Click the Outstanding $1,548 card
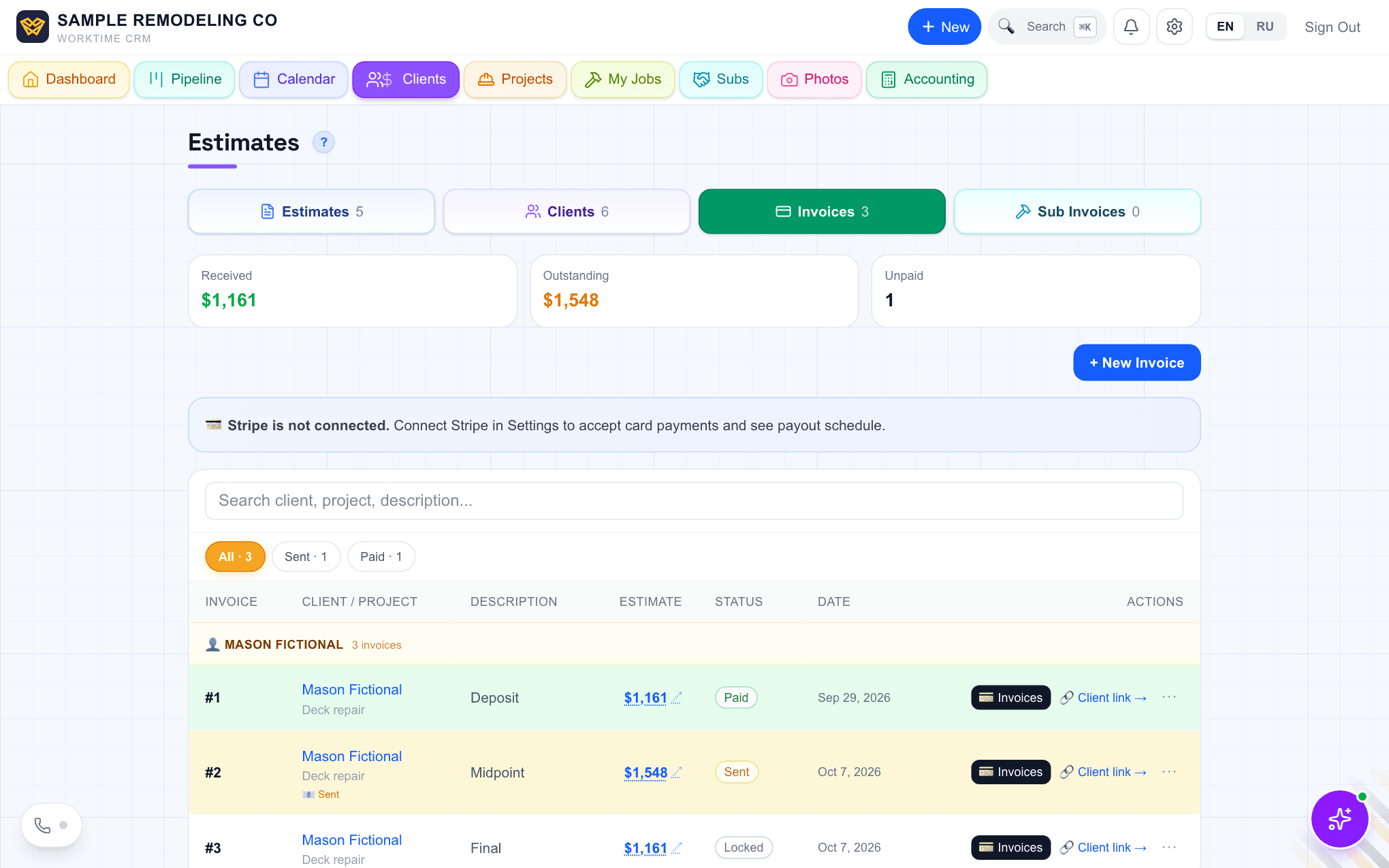Screen dimensions: 1389x868 (694, 291)
